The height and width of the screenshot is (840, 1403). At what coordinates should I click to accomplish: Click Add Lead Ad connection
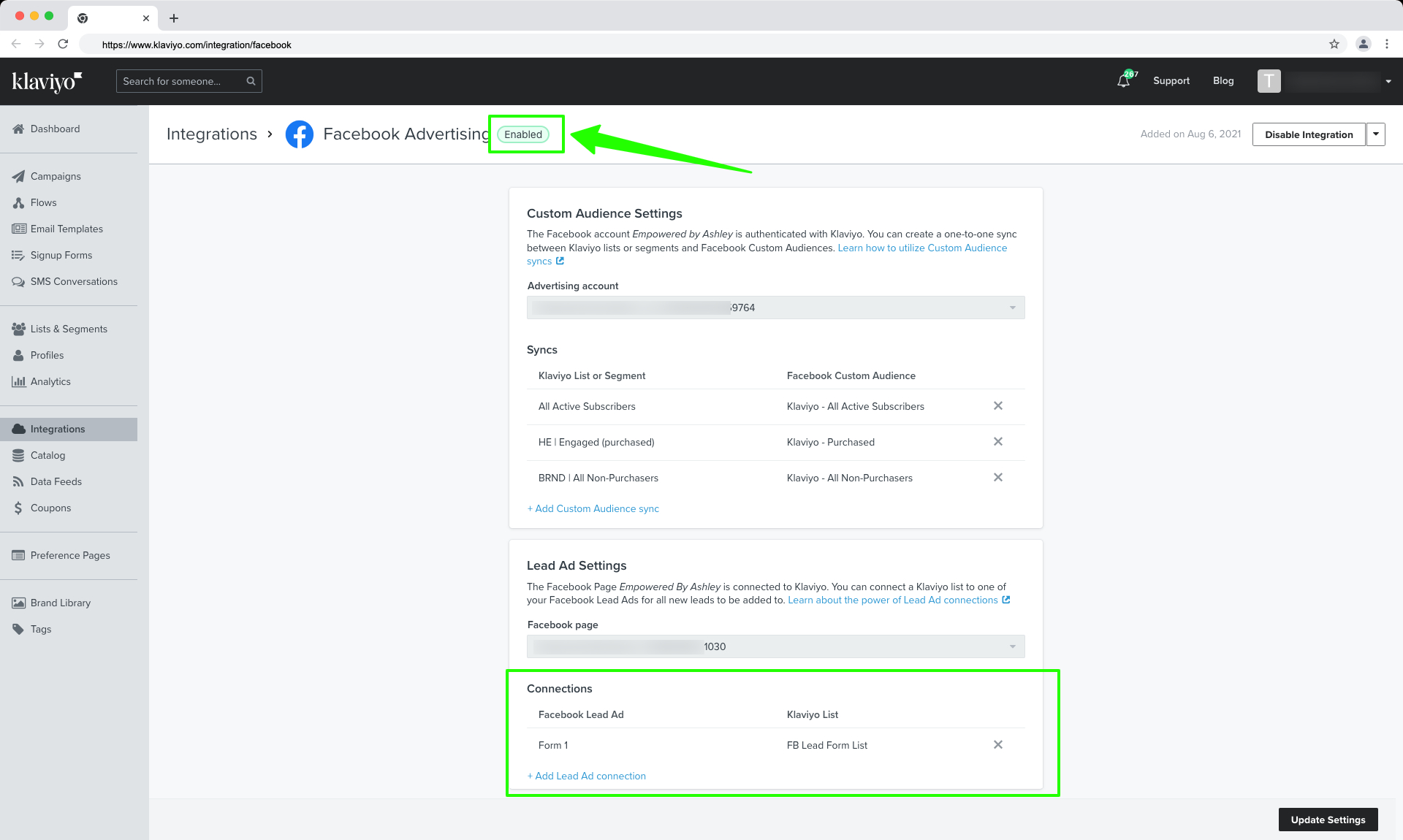point(587,776)
